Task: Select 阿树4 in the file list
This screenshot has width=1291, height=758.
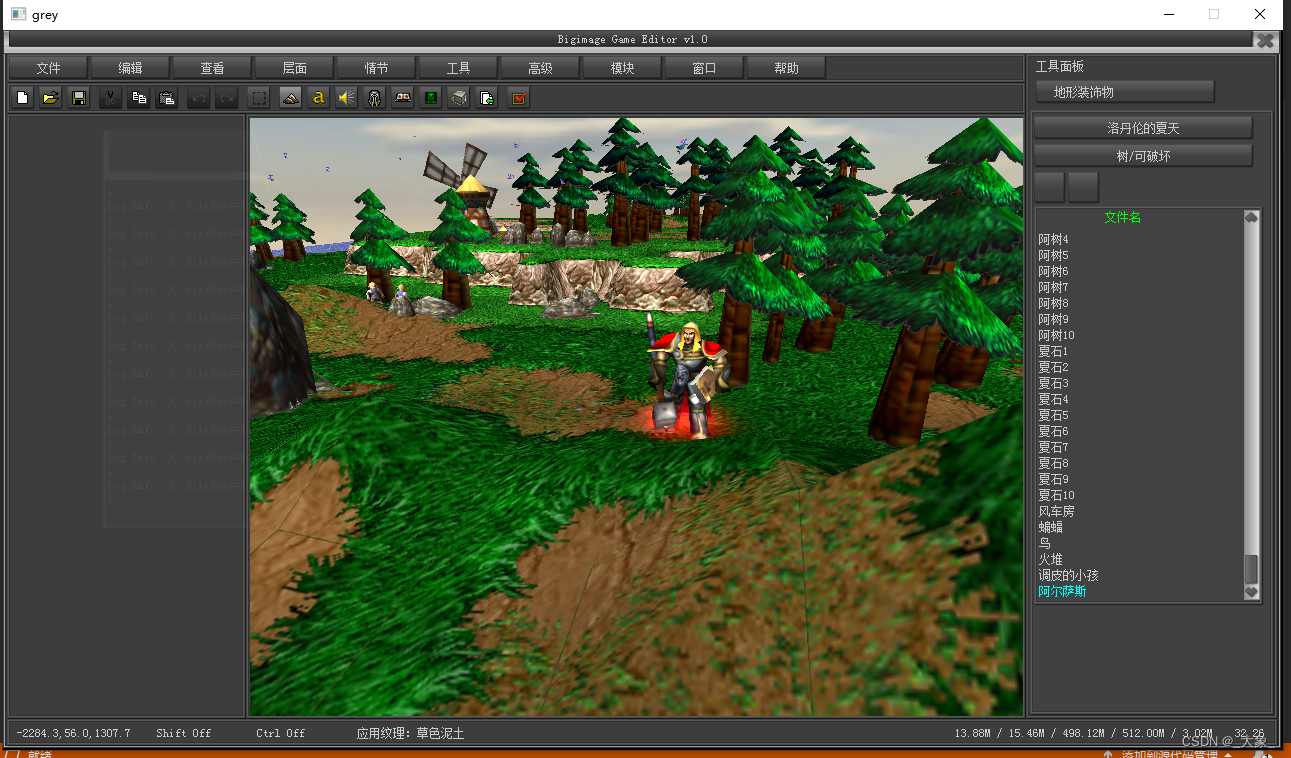Action: pos(1054,239)
